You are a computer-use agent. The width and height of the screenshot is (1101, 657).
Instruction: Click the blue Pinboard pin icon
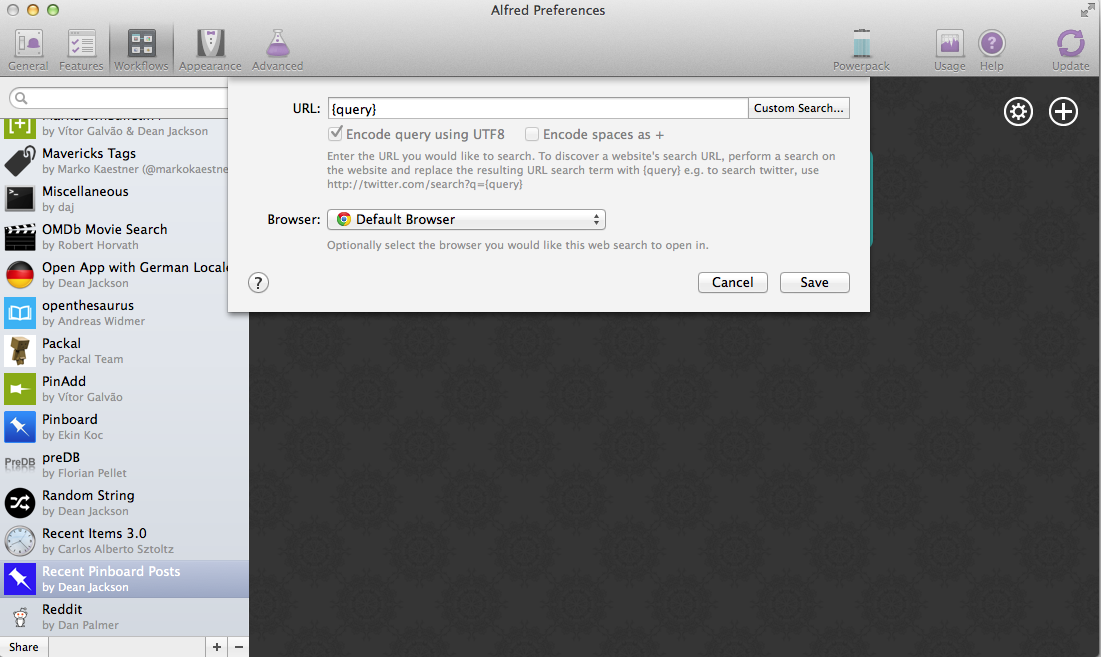tap(20, 427)
